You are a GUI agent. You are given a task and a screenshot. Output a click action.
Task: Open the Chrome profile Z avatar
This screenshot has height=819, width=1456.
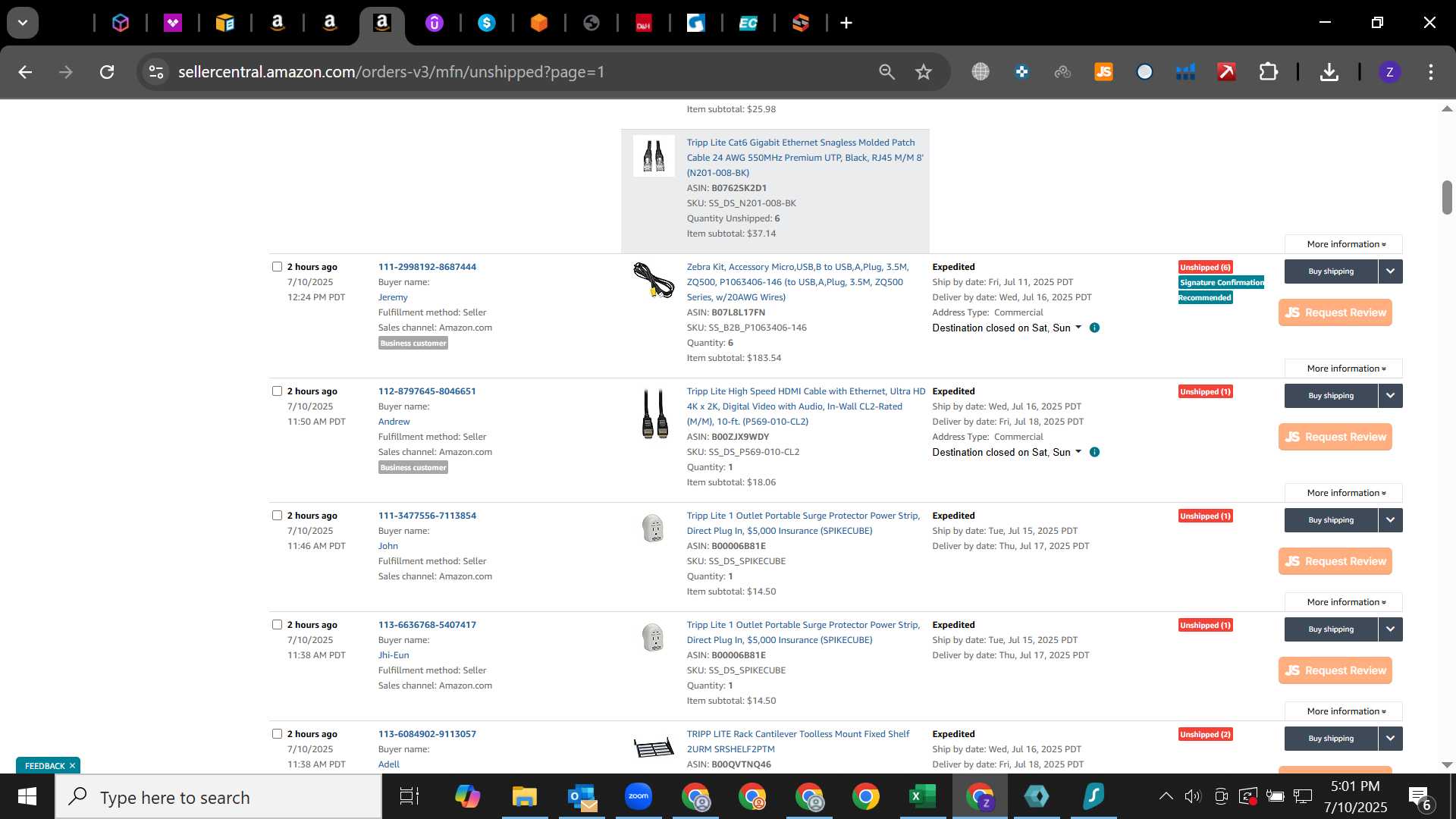1389,72
